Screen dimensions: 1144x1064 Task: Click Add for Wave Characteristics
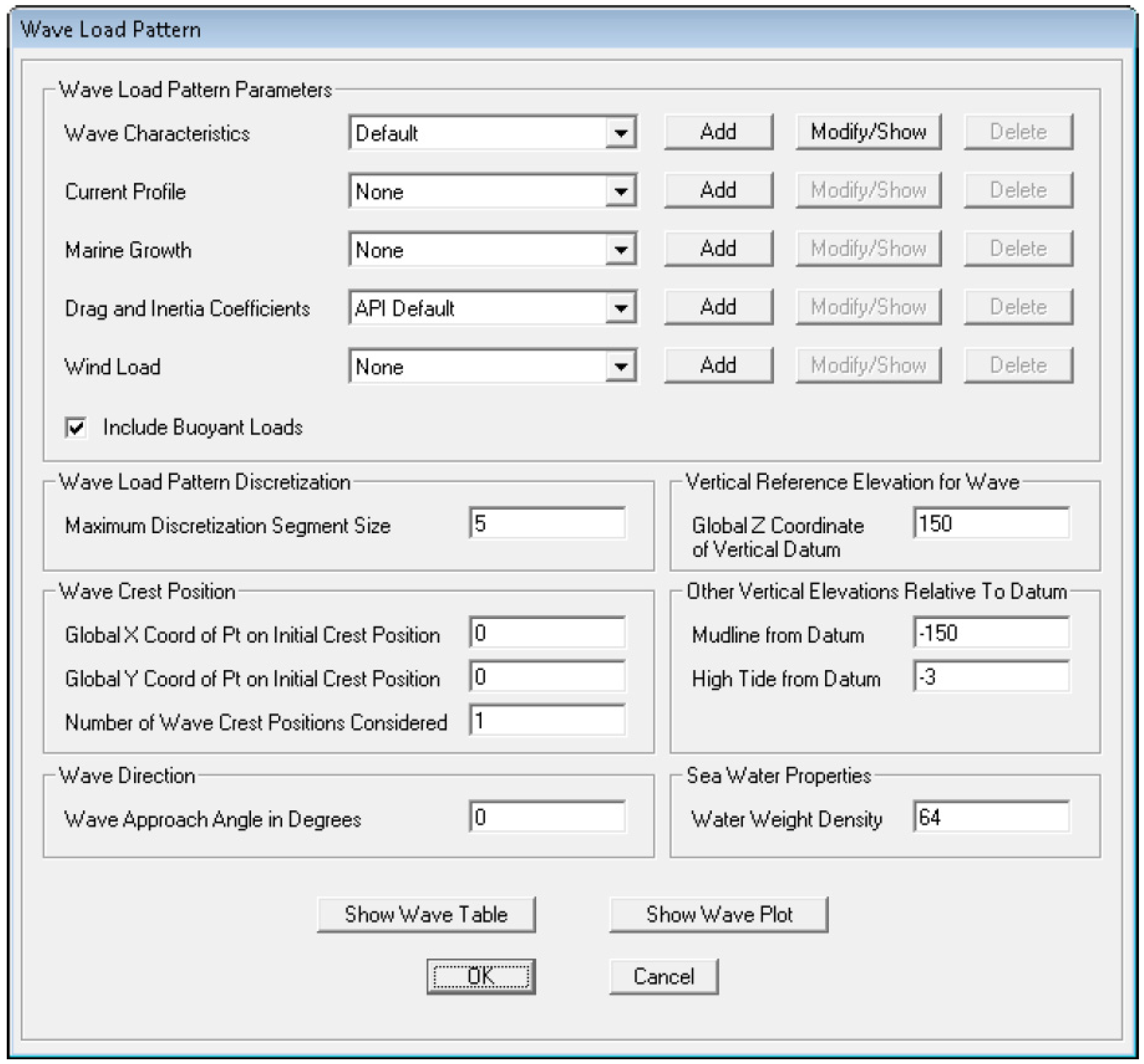tap(718, 132)
